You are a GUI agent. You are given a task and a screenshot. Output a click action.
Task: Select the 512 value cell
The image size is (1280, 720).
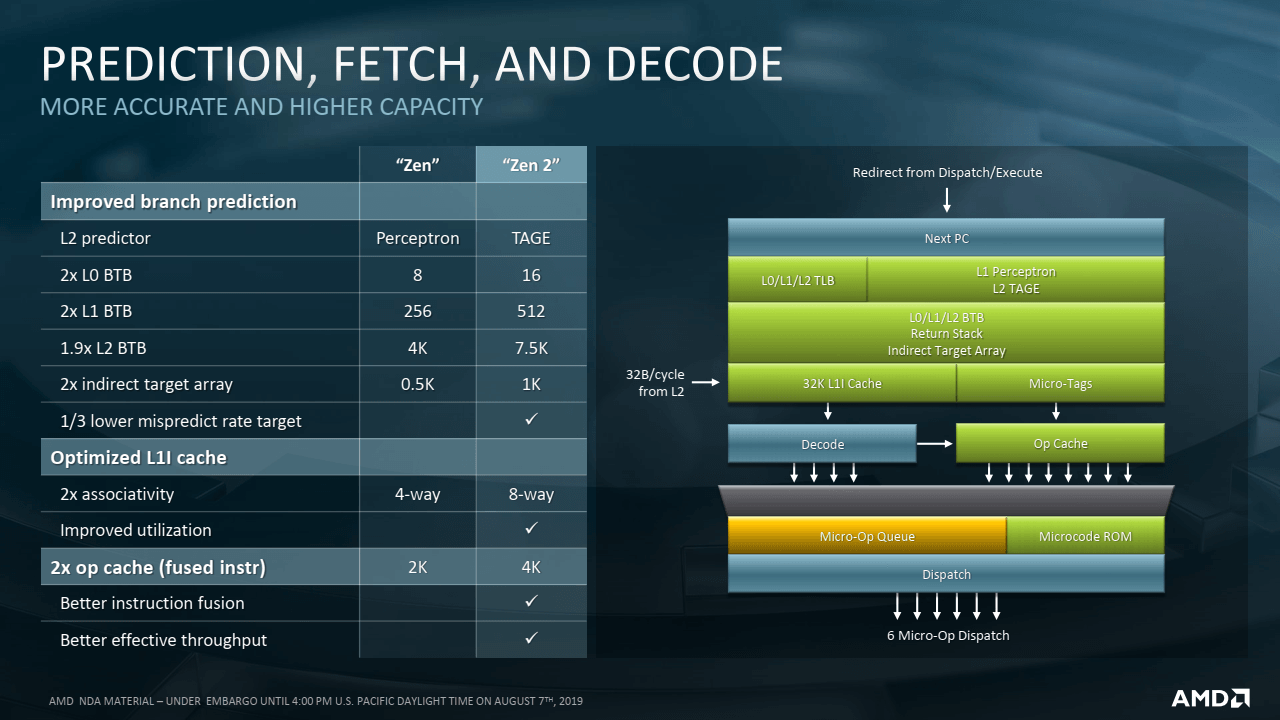(531, 311)
